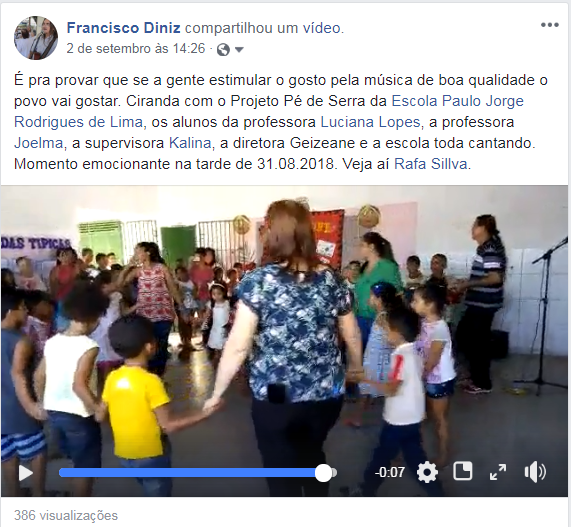The height and width of the screenshot is (532, 571).
Task: Open Francisco Diniz profile picture
Action: click(36, 38)
